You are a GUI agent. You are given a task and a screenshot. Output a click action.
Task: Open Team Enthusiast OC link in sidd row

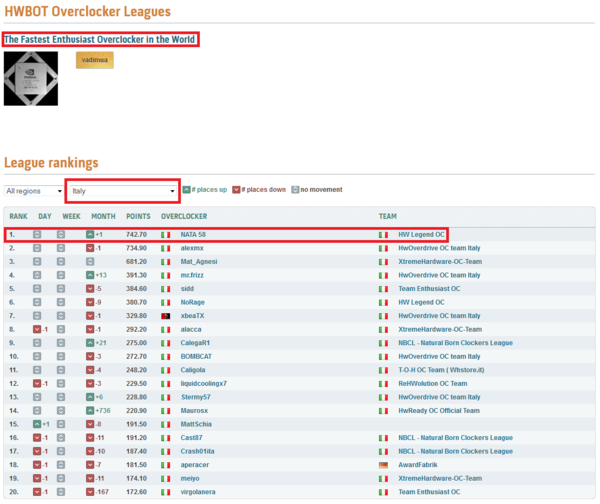(429, 289)
